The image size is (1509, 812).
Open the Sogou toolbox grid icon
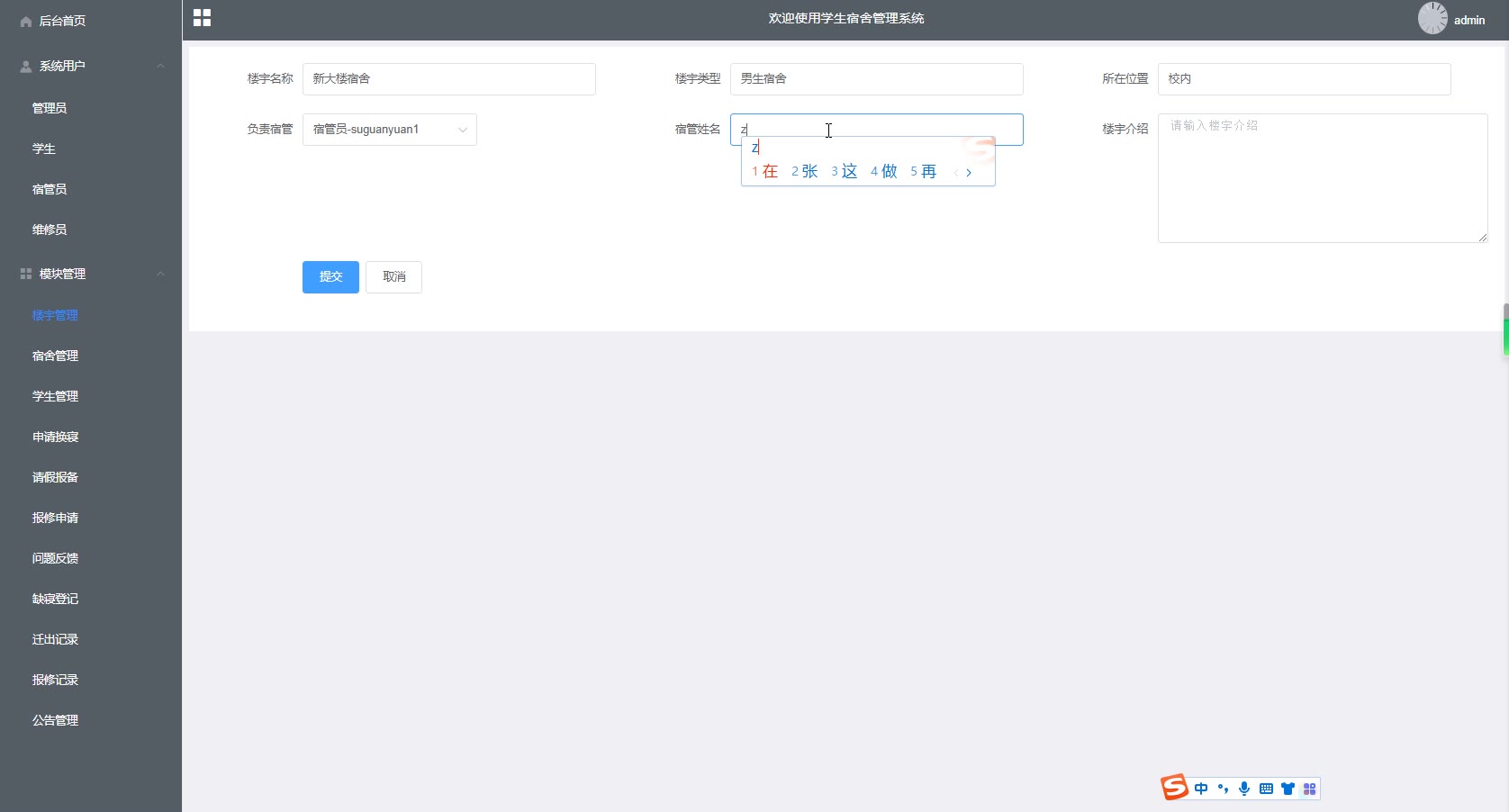(x=1309, y=789)
